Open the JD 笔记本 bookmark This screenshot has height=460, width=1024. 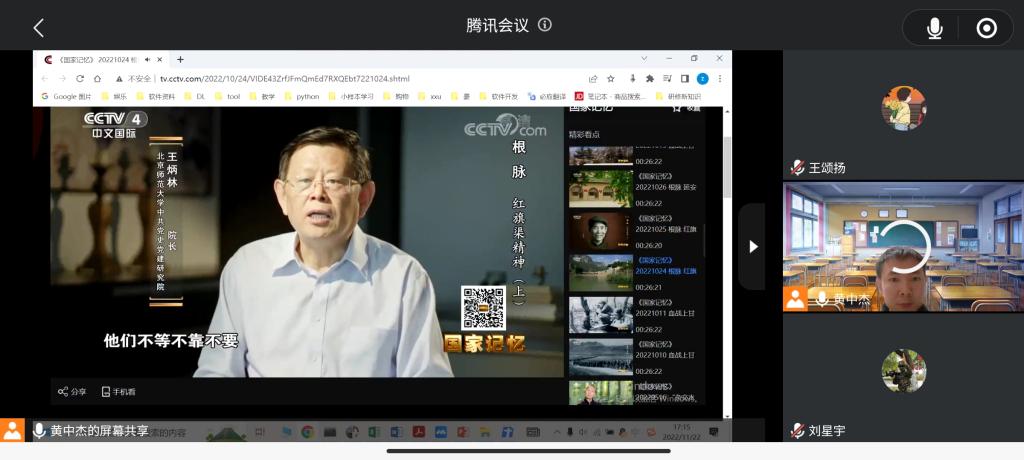tap(611, 96)
